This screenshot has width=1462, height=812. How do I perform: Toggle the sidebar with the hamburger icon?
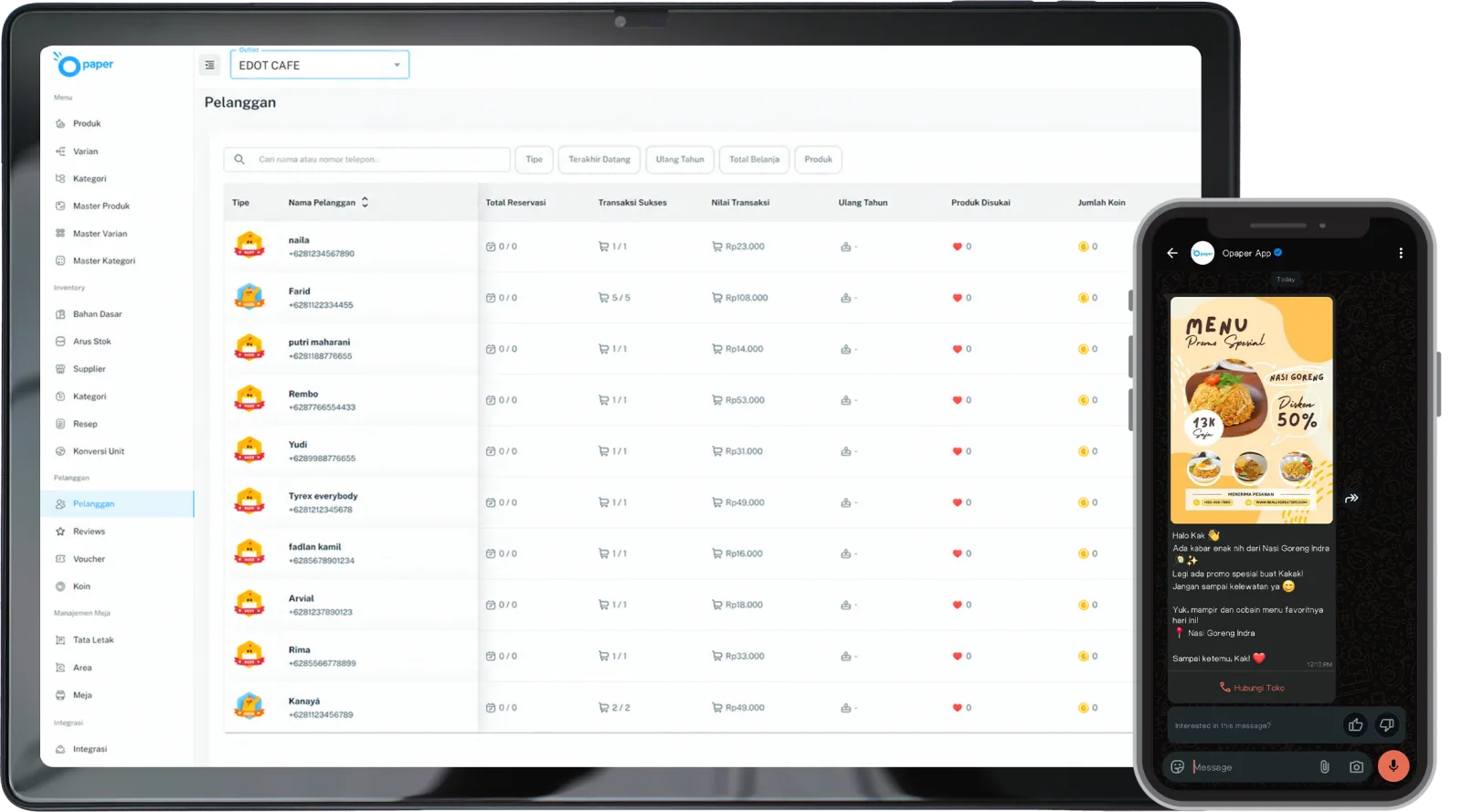point(209,65)
